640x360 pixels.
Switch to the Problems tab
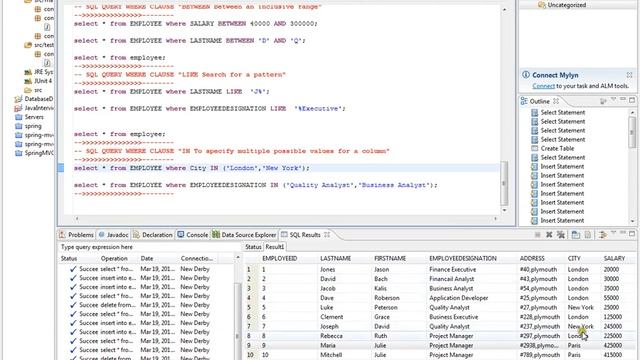(x=76, y=235)
